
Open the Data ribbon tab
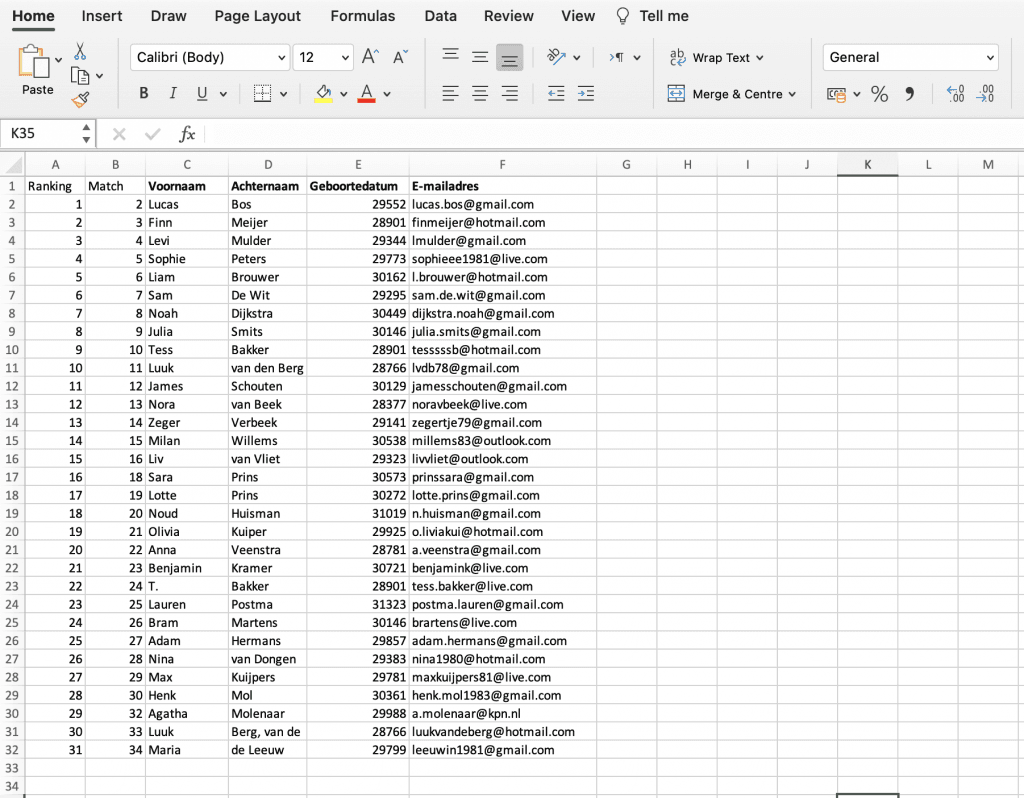440,16
